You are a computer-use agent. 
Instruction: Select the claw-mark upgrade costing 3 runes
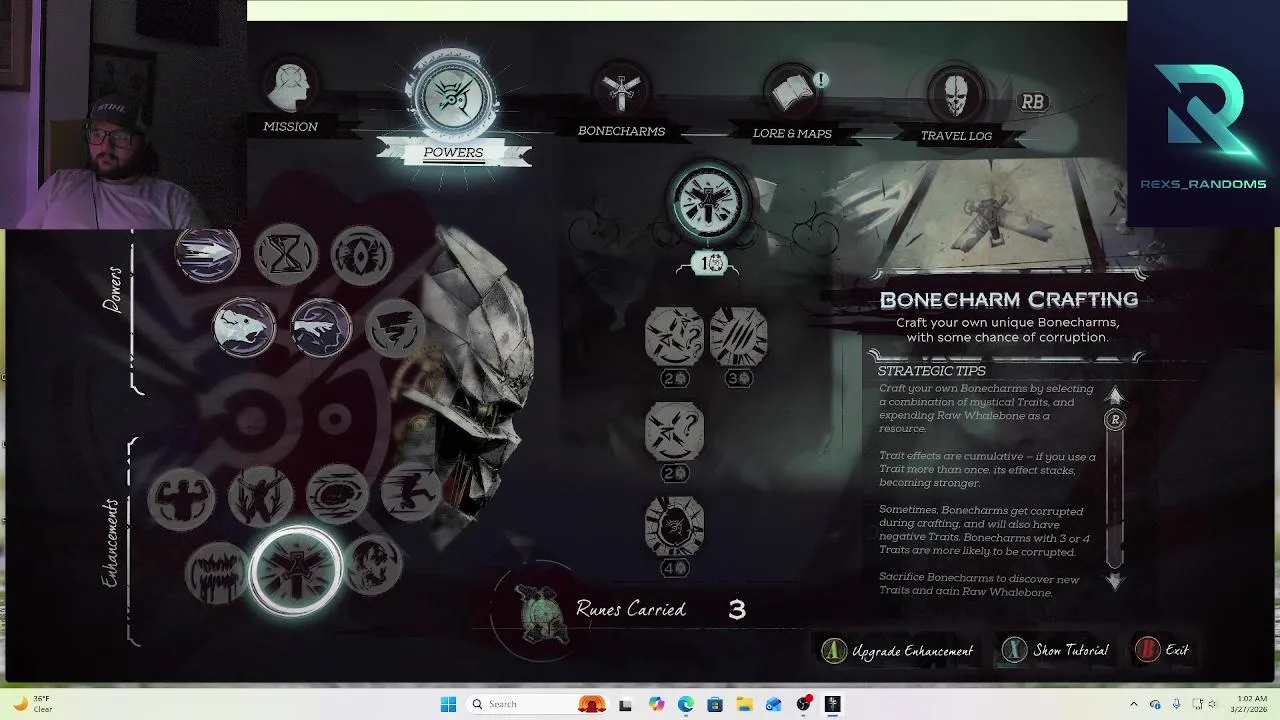[x=739, y=336]
